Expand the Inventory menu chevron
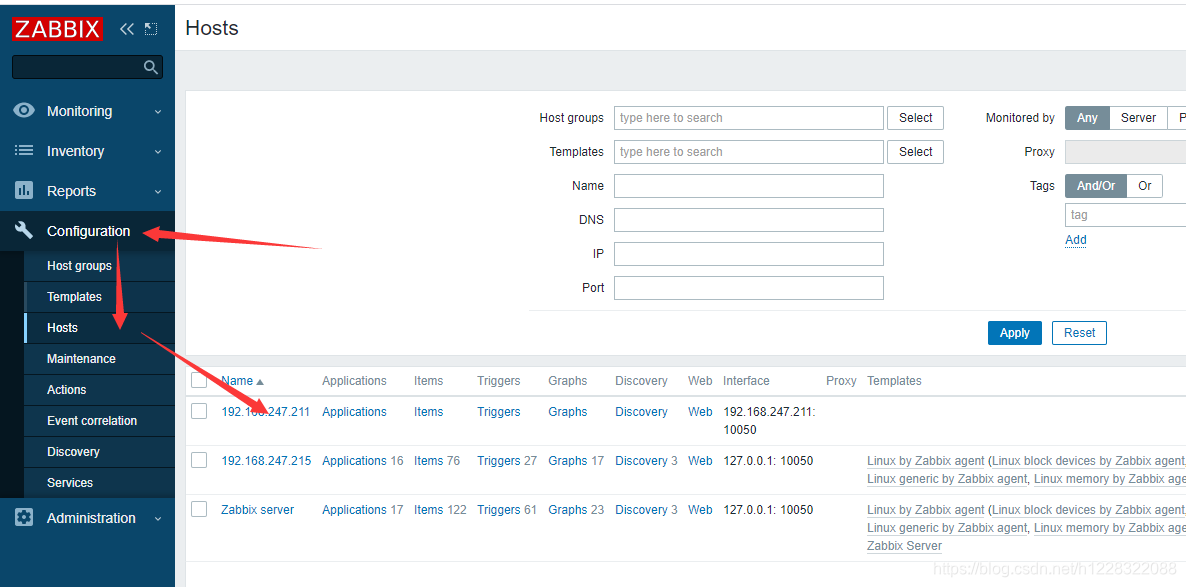1186x587 pixels. click(157, 152)
